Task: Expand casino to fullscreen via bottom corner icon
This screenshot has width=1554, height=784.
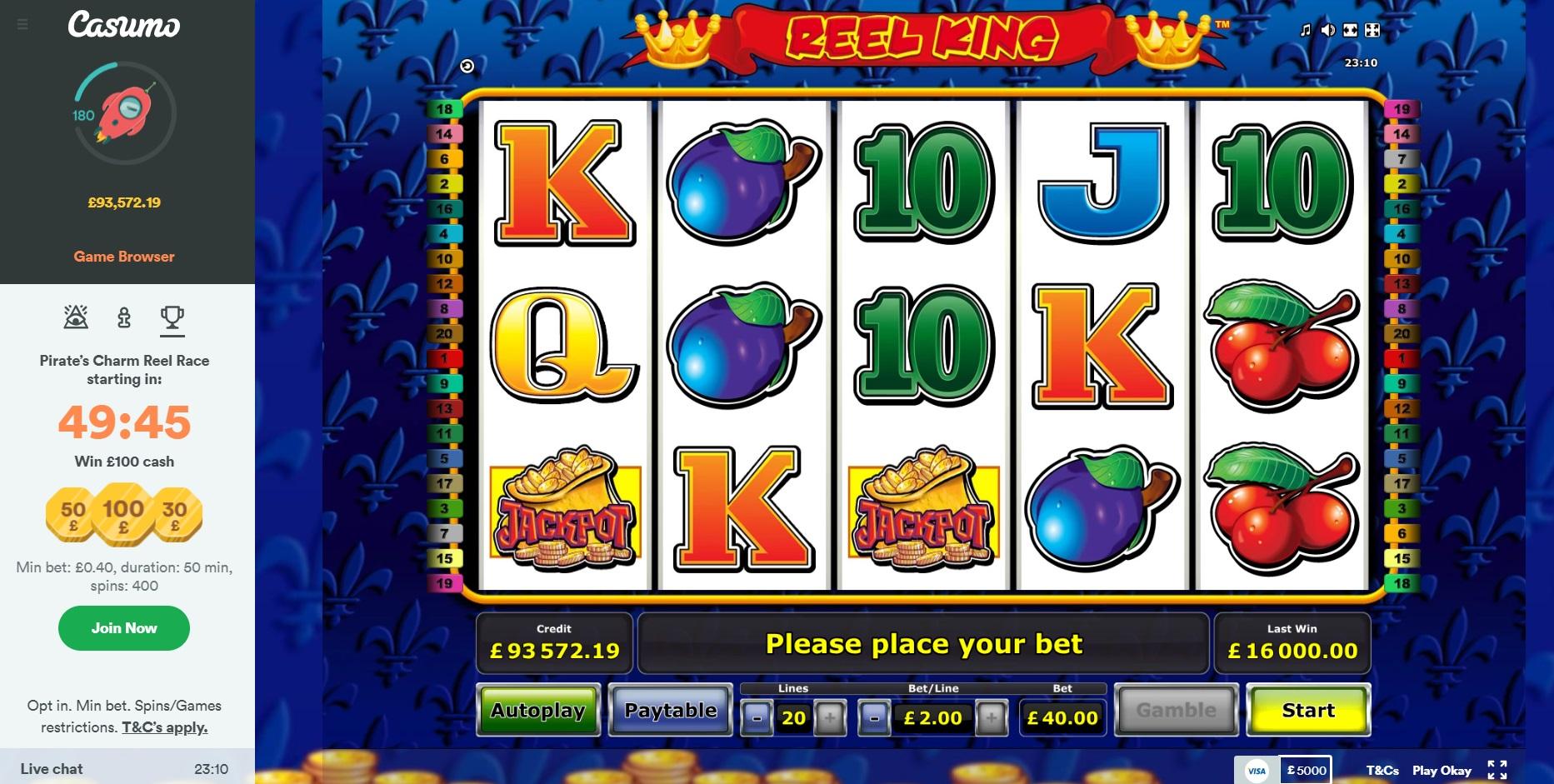Action: tap(1497, 770)
